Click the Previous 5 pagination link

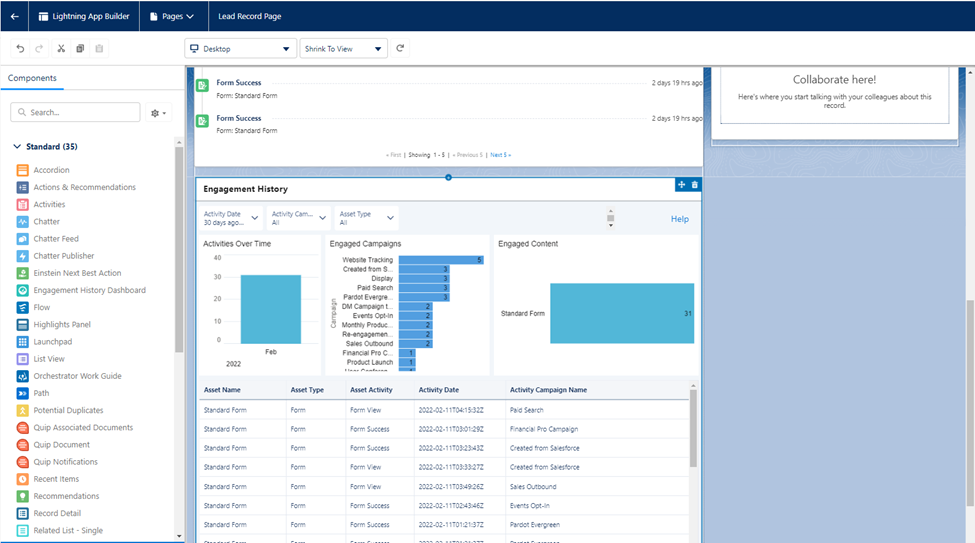pos(468,155)
